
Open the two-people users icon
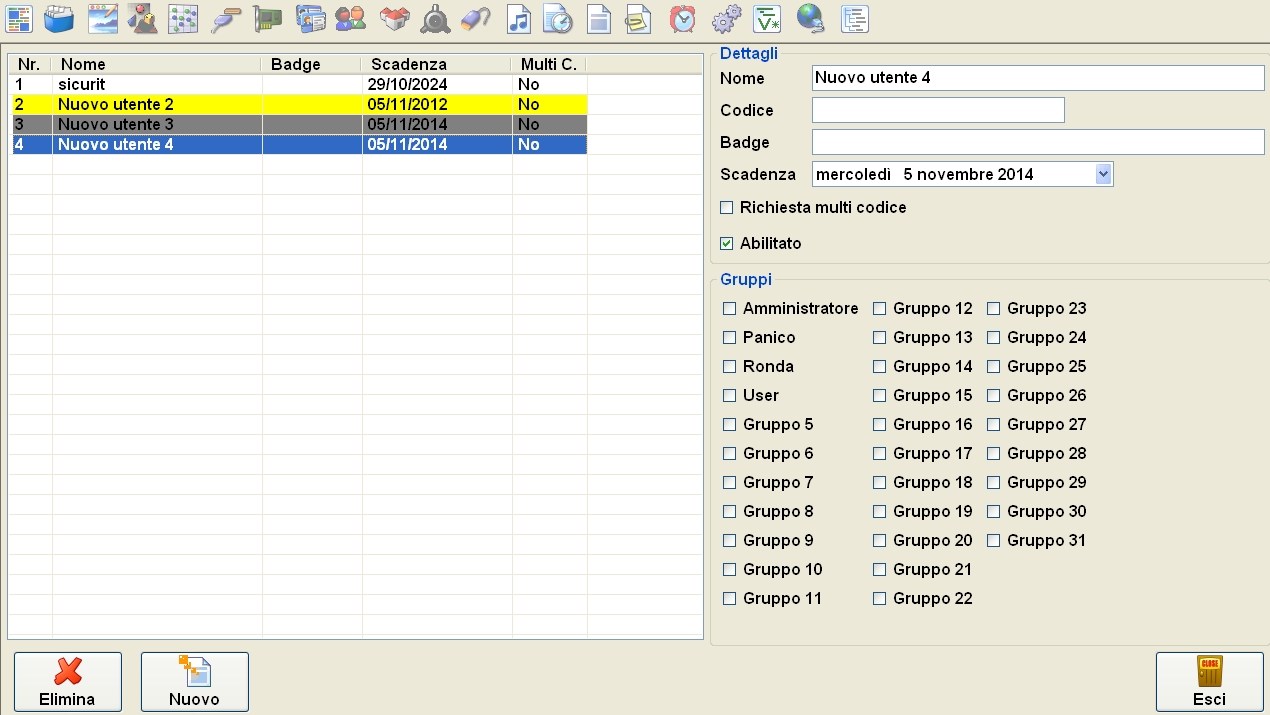point(350,18)
